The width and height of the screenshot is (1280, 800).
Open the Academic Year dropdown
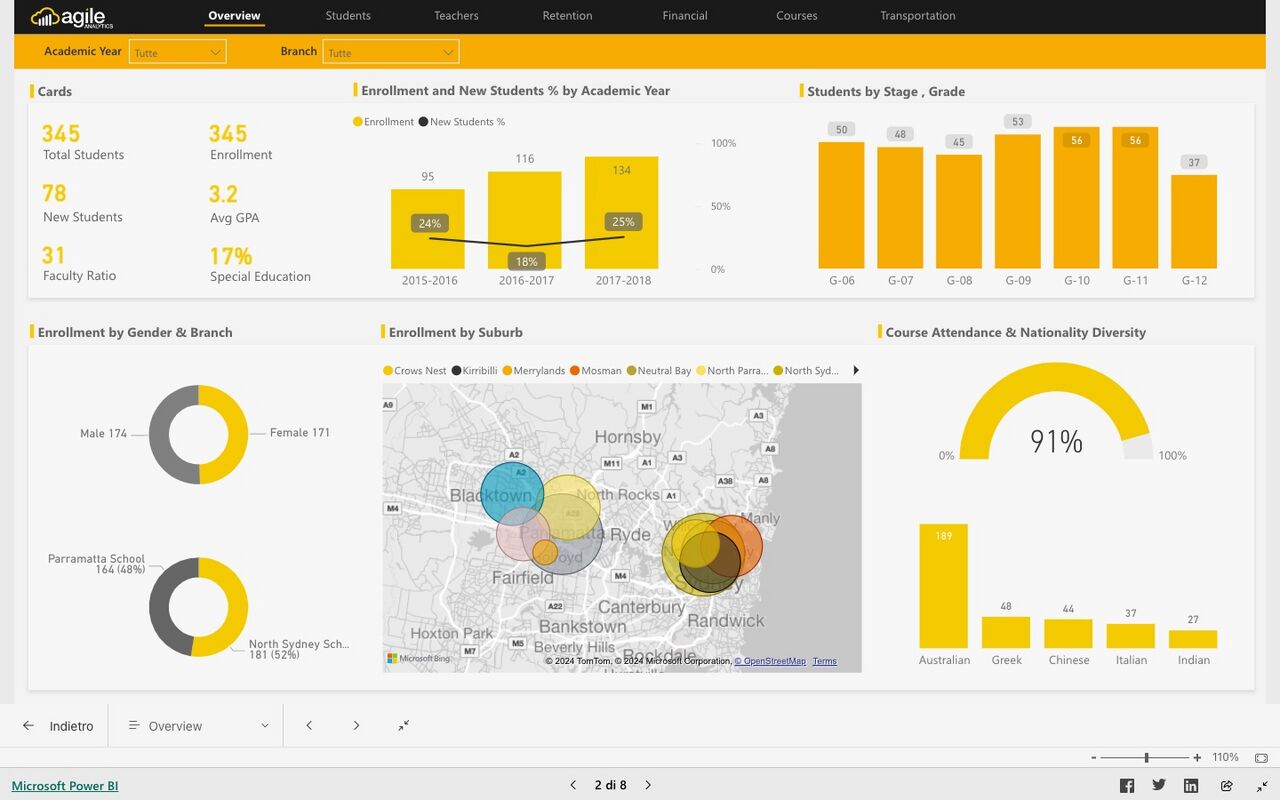coord(177,50)
